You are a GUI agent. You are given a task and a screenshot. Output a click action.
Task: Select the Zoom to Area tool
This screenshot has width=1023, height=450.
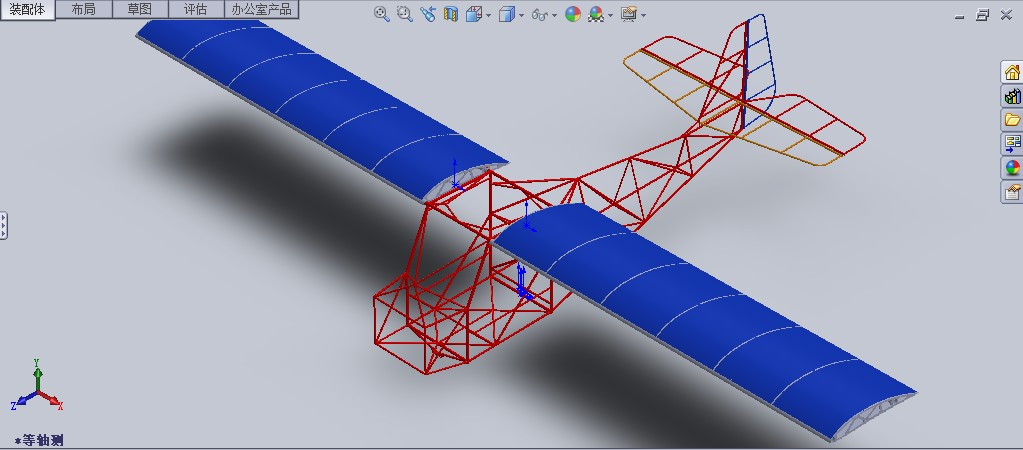pyautogui.click(x=405, y=14)
